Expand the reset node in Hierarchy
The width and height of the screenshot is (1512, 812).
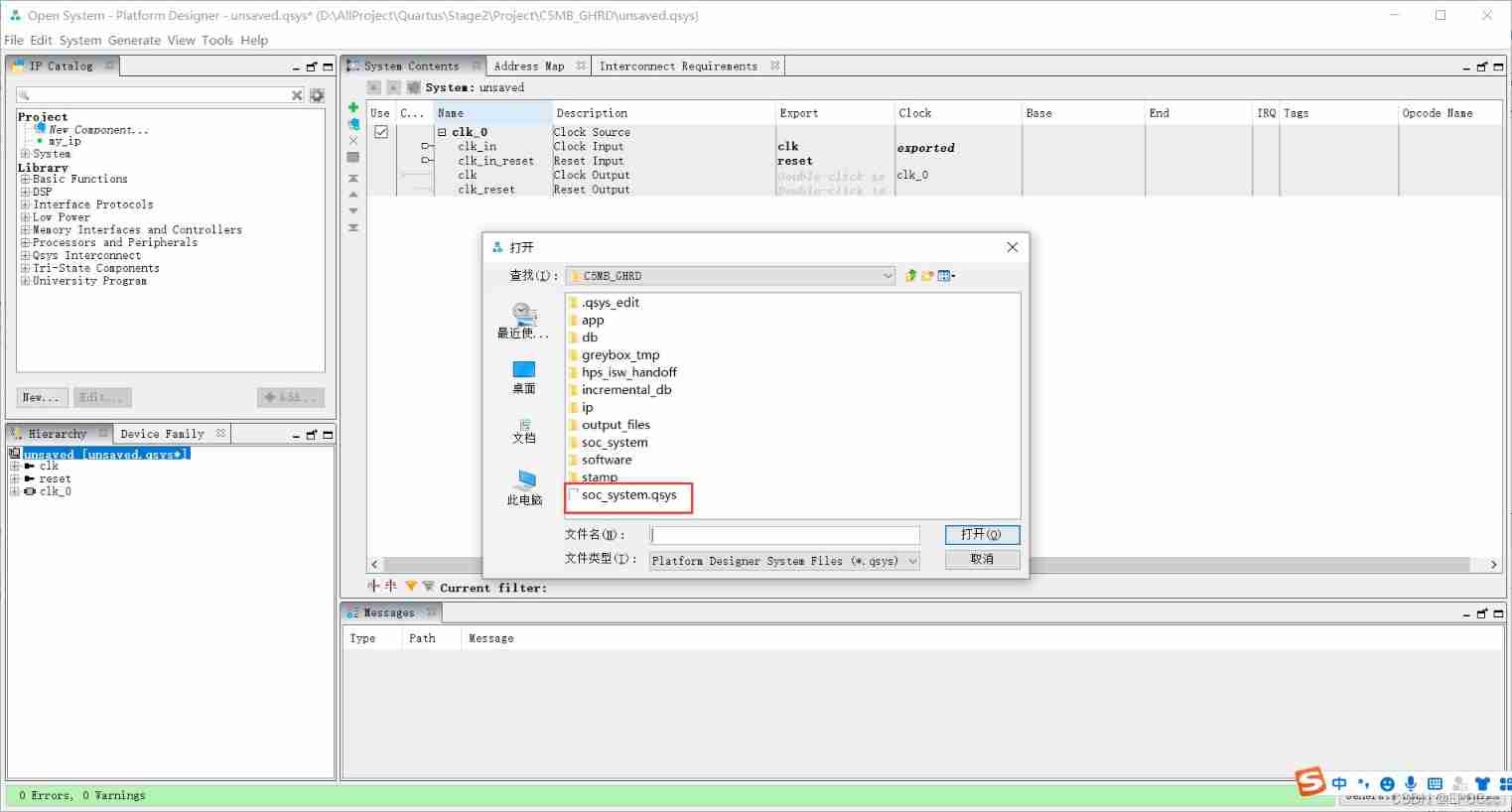point(14,478)
